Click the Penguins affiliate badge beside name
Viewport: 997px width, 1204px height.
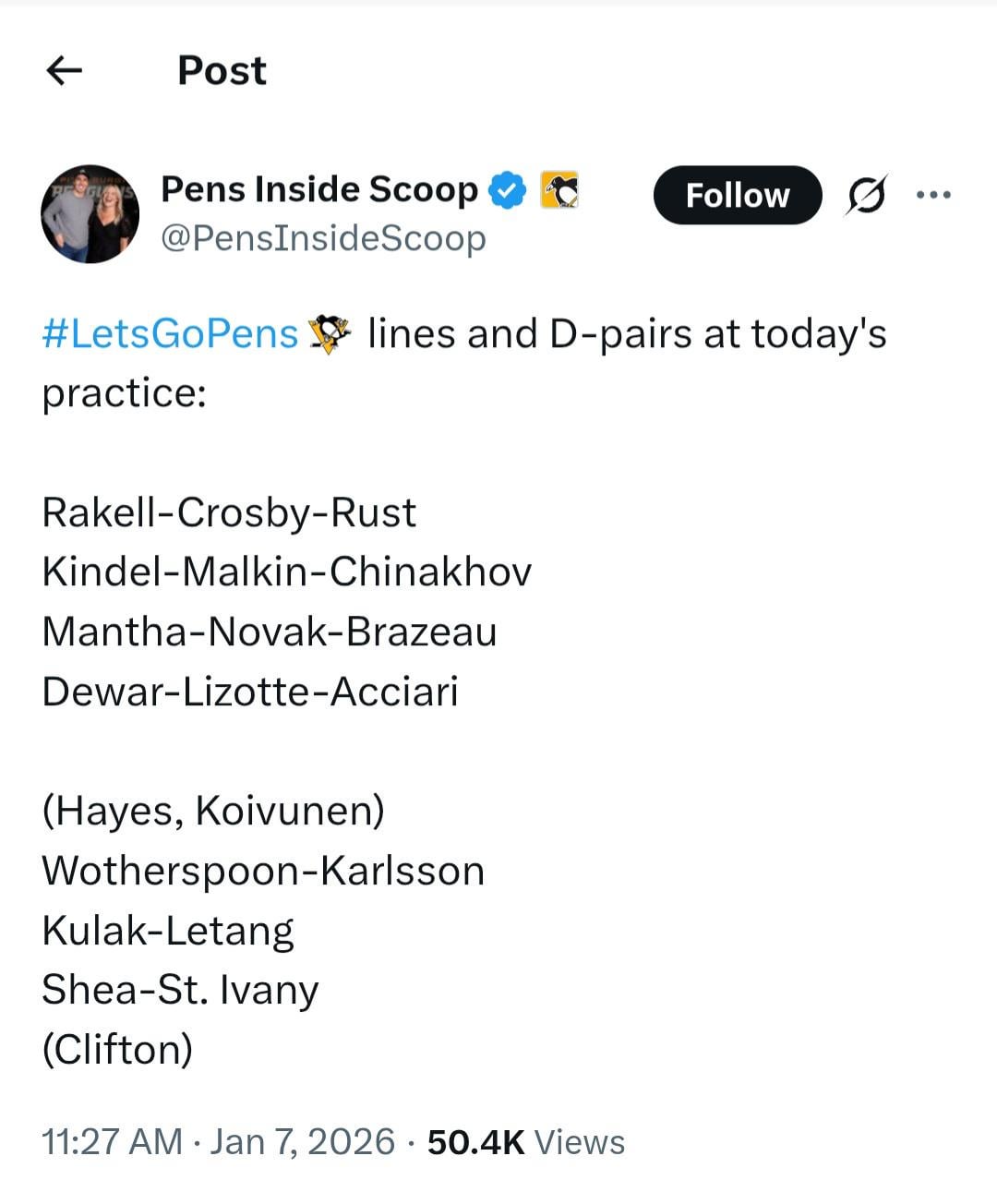click(559, 190)
